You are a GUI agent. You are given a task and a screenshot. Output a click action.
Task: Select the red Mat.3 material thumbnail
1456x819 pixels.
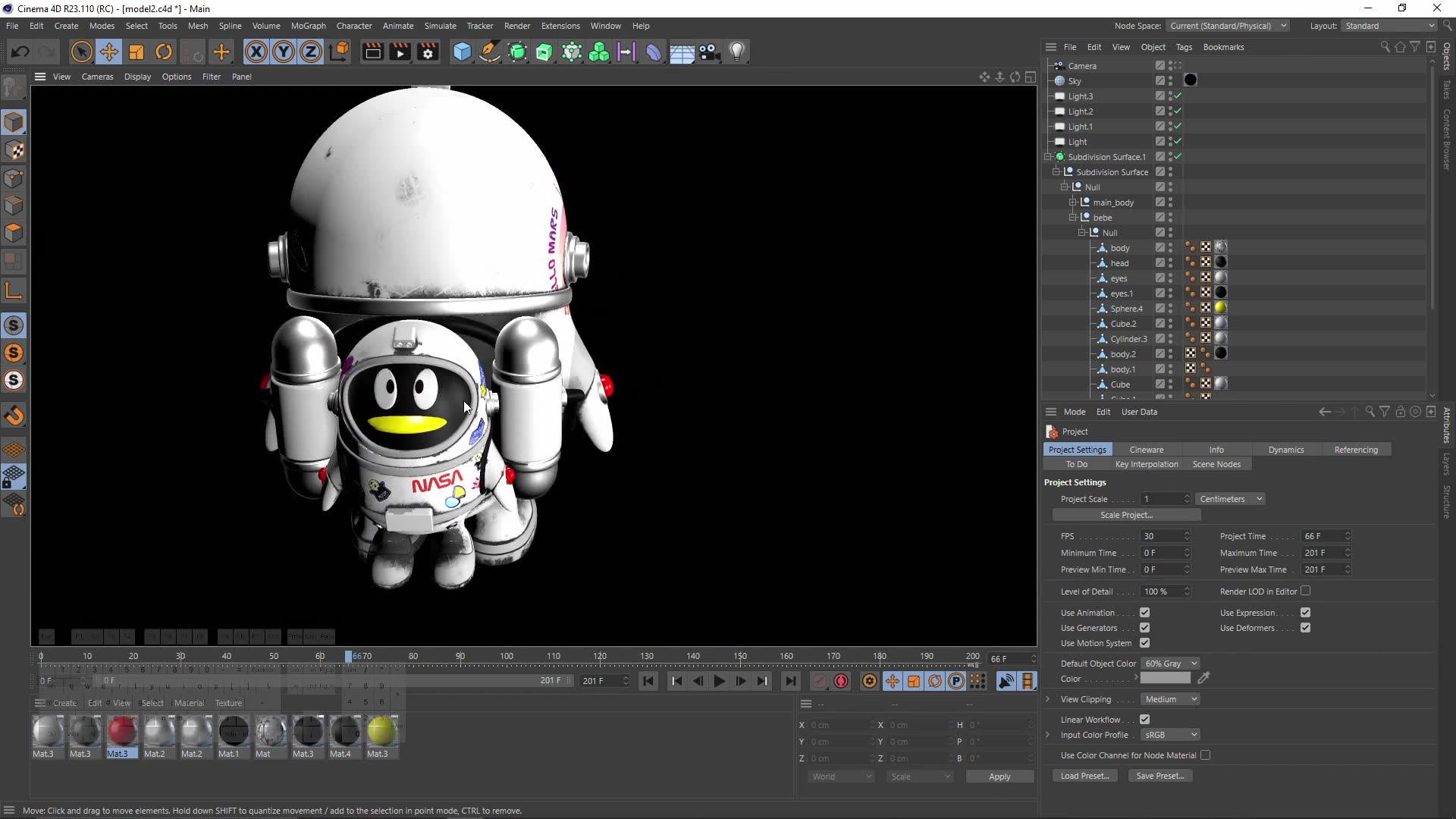tap(121, 732)
